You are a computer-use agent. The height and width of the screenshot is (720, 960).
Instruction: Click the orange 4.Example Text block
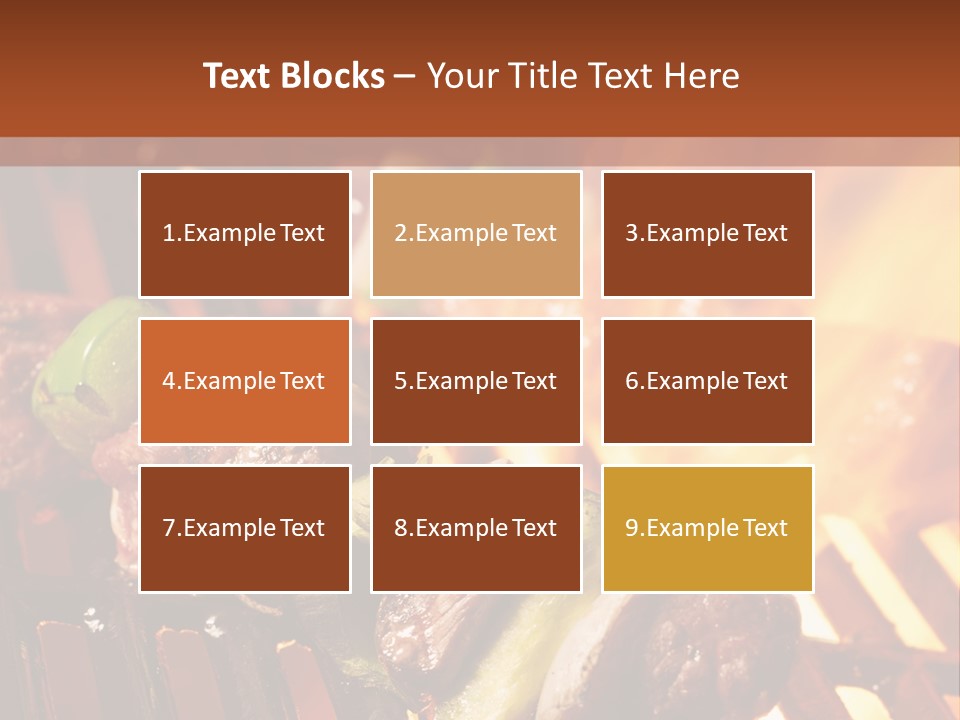pyautogui.click(x=244, y=381)
